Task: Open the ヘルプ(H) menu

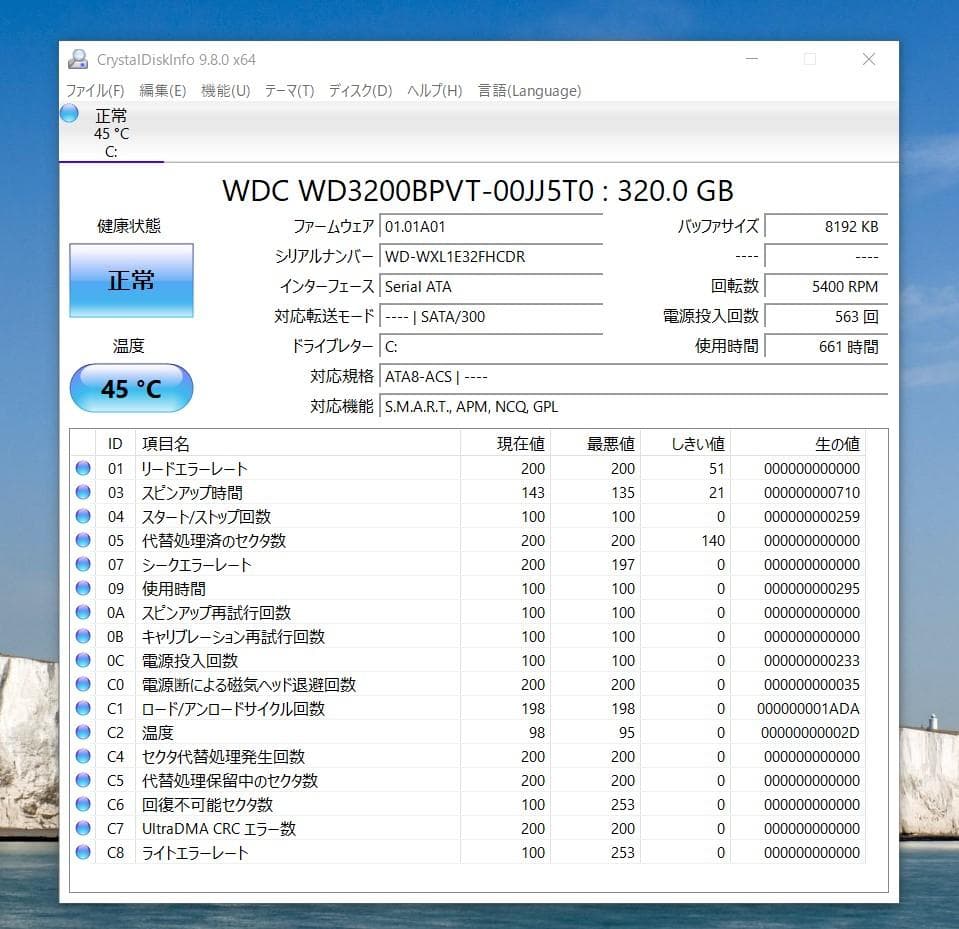Action: pos(435,91)
